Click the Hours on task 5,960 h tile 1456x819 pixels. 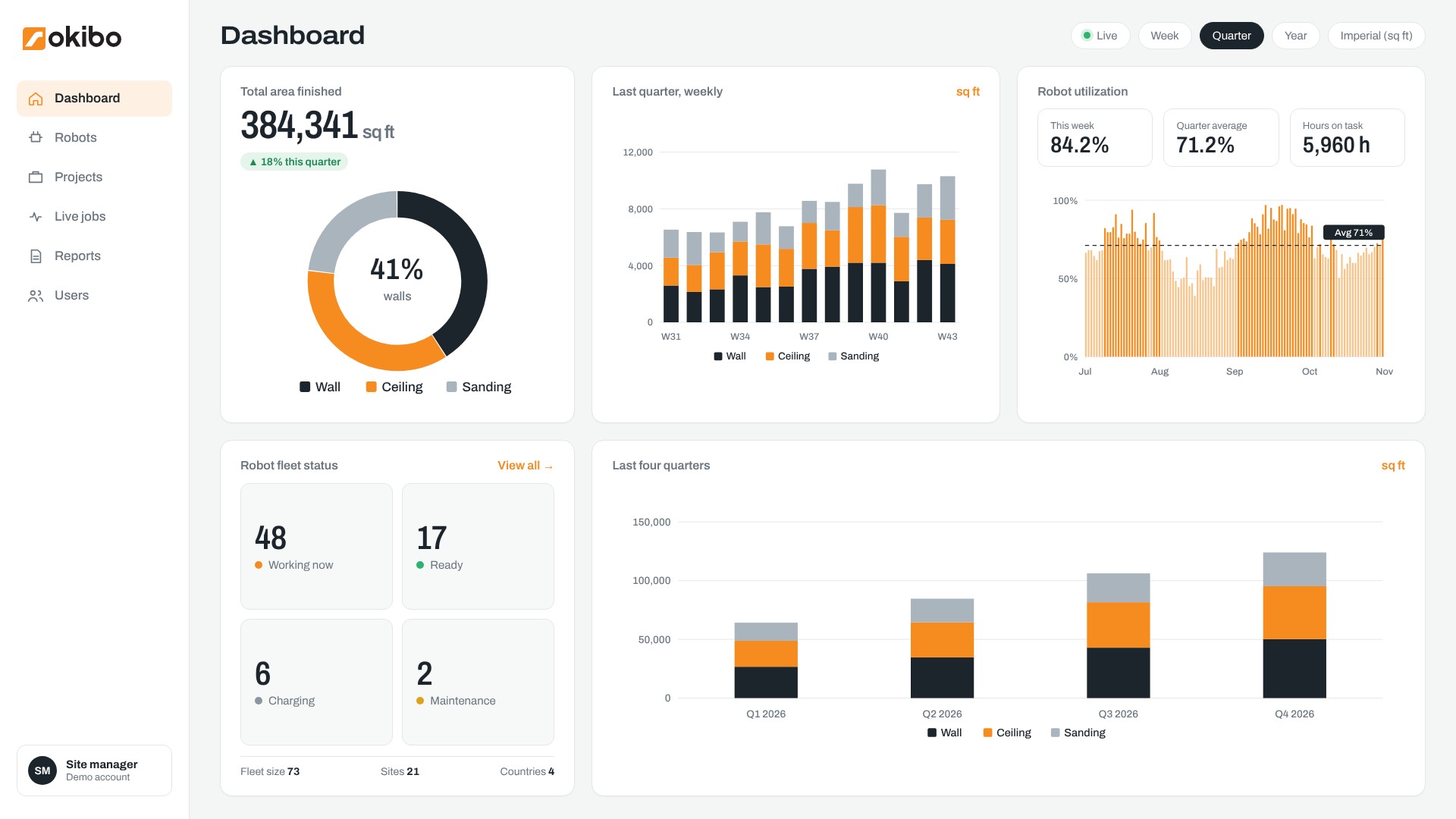coord(1348,138)
